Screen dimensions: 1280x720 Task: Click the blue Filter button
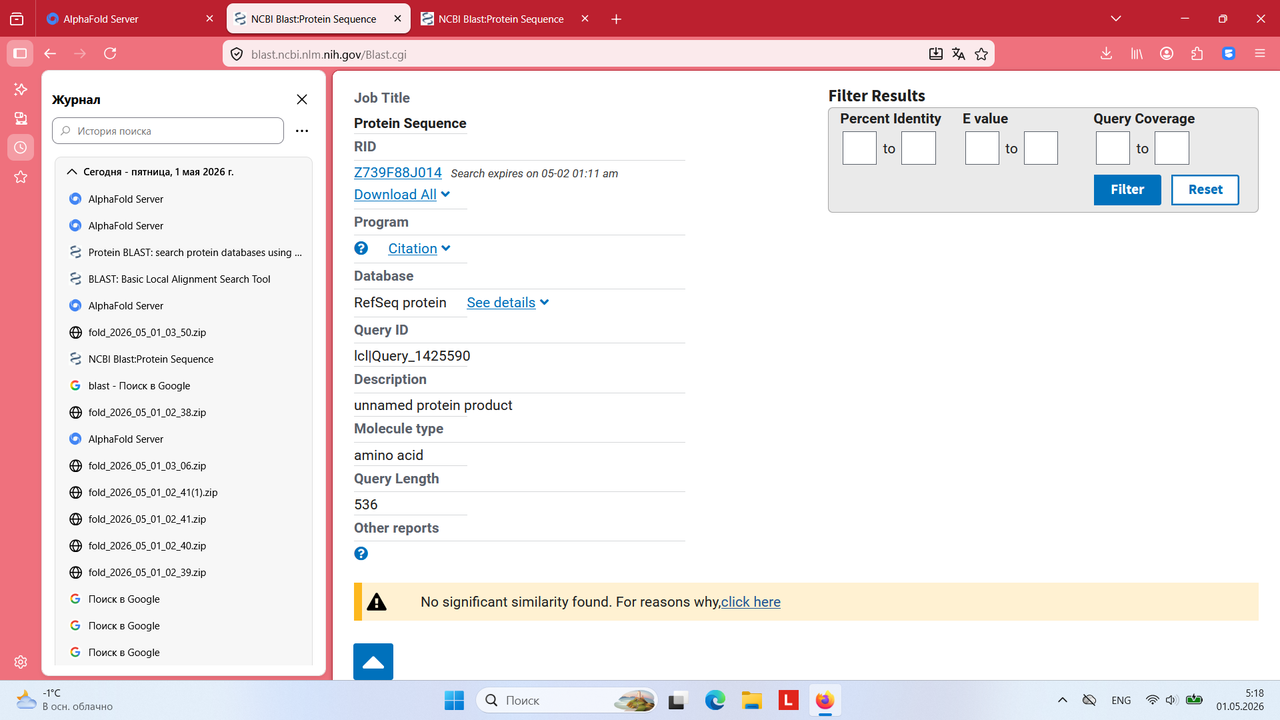[x=1127, y=189]
